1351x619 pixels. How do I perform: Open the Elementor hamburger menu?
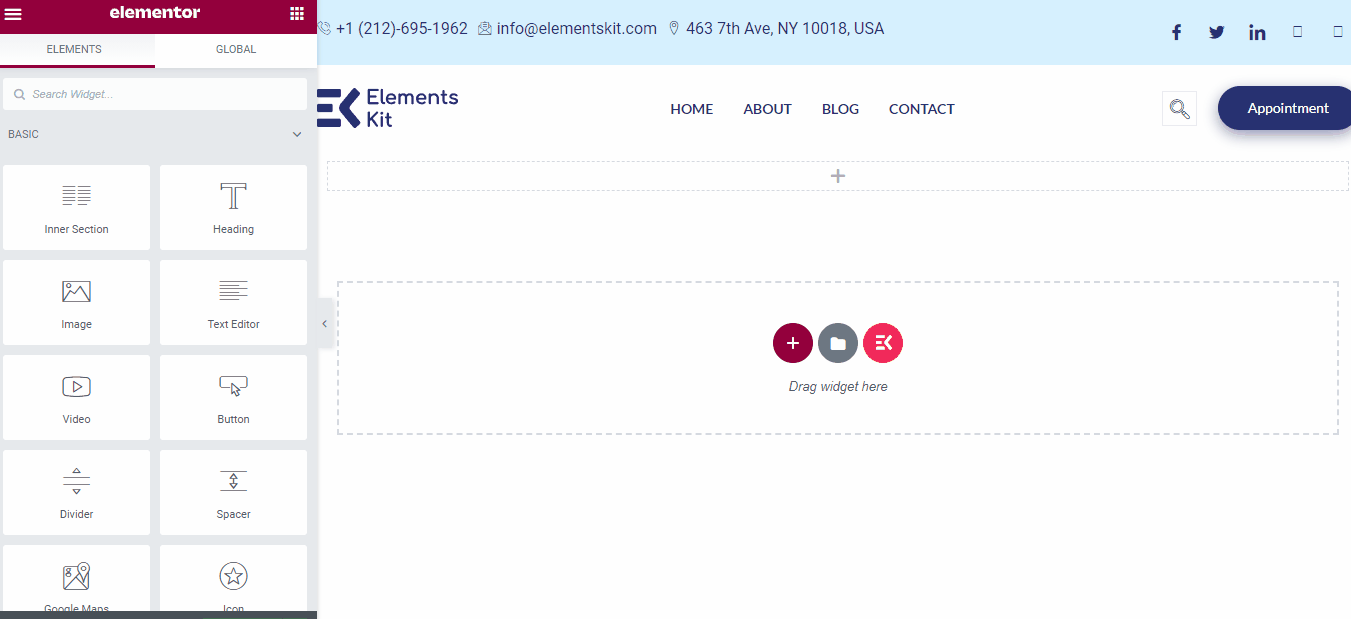[14, 13]
